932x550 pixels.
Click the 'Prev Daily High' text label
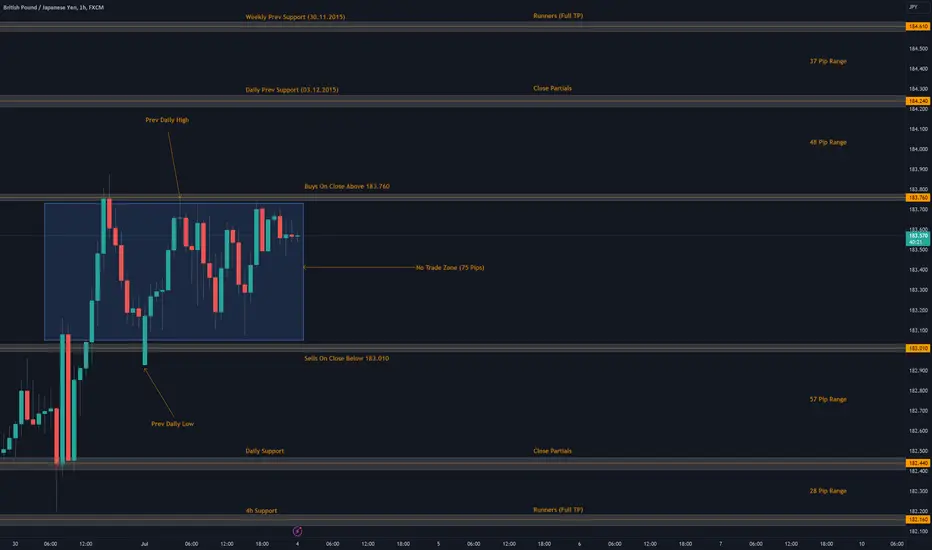coord(167,120)
